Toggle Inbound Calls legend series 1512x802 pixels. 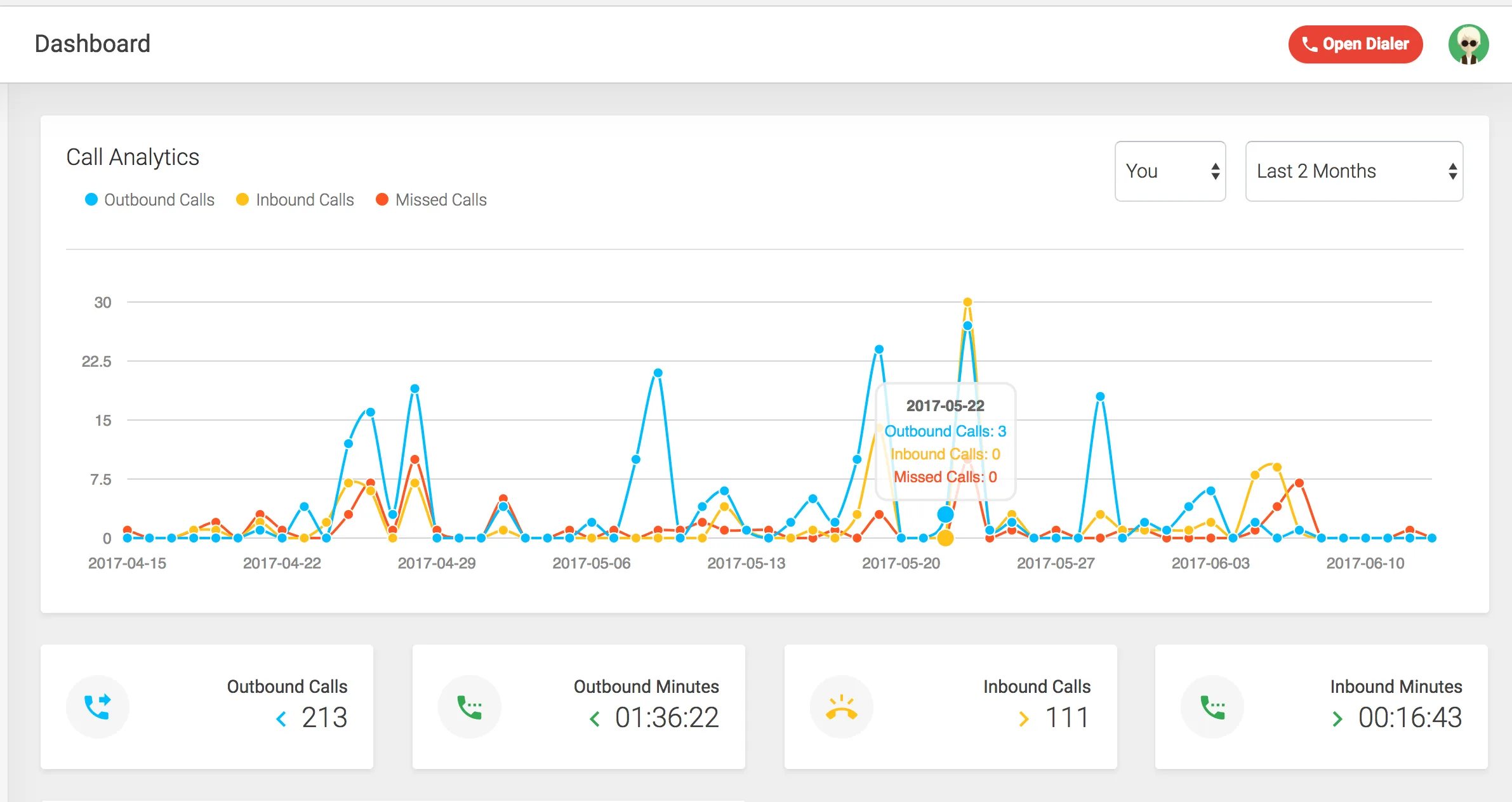[x=295, y=200]
